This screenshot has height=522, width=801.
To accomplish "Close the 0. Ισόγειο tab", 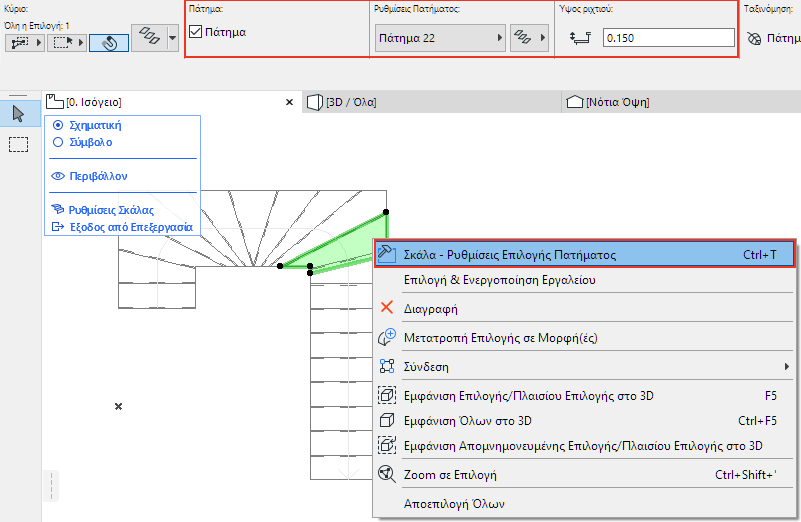I will (x=289, y=102).
